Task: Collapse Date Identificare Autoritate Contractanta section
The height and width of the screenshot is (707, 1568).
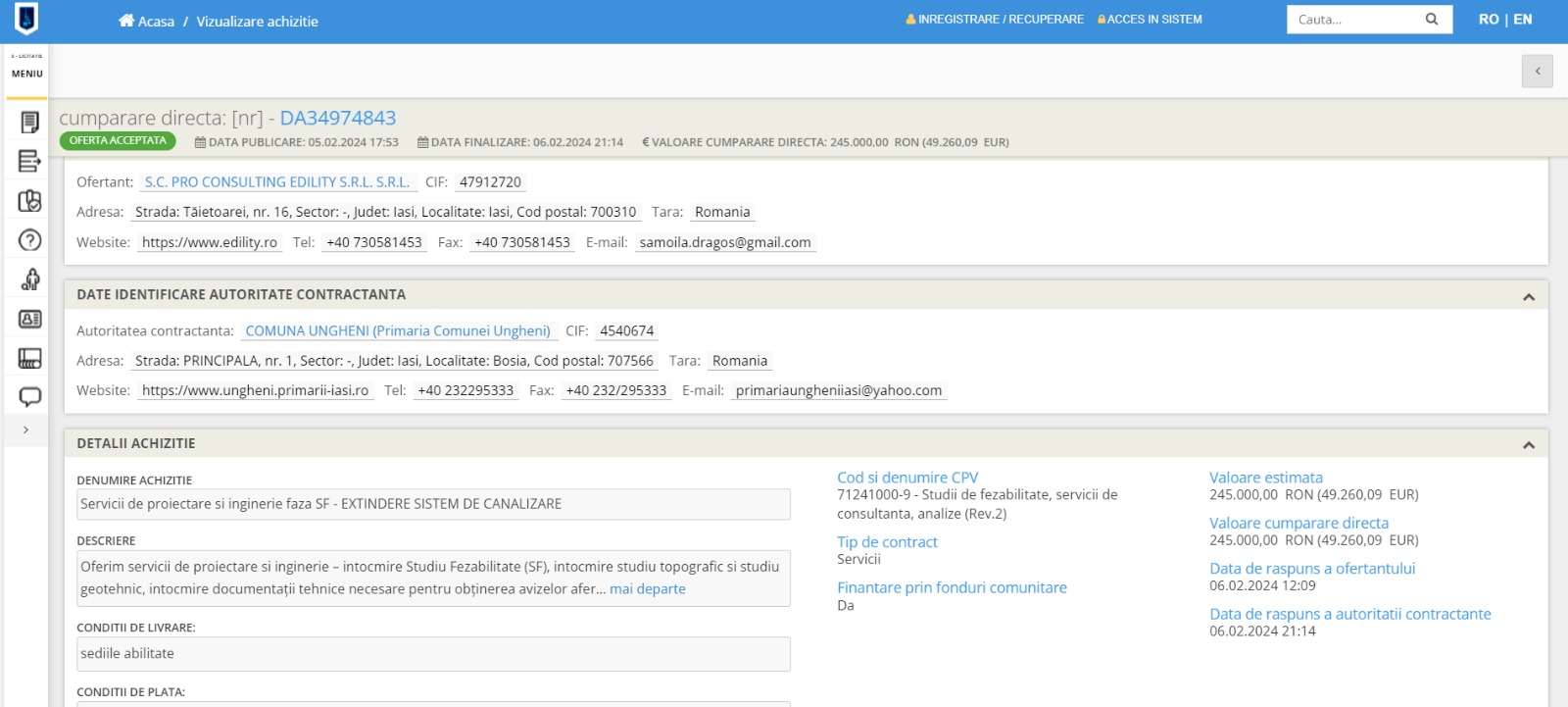Action: pyautogui.click(x=1529, y=297)
